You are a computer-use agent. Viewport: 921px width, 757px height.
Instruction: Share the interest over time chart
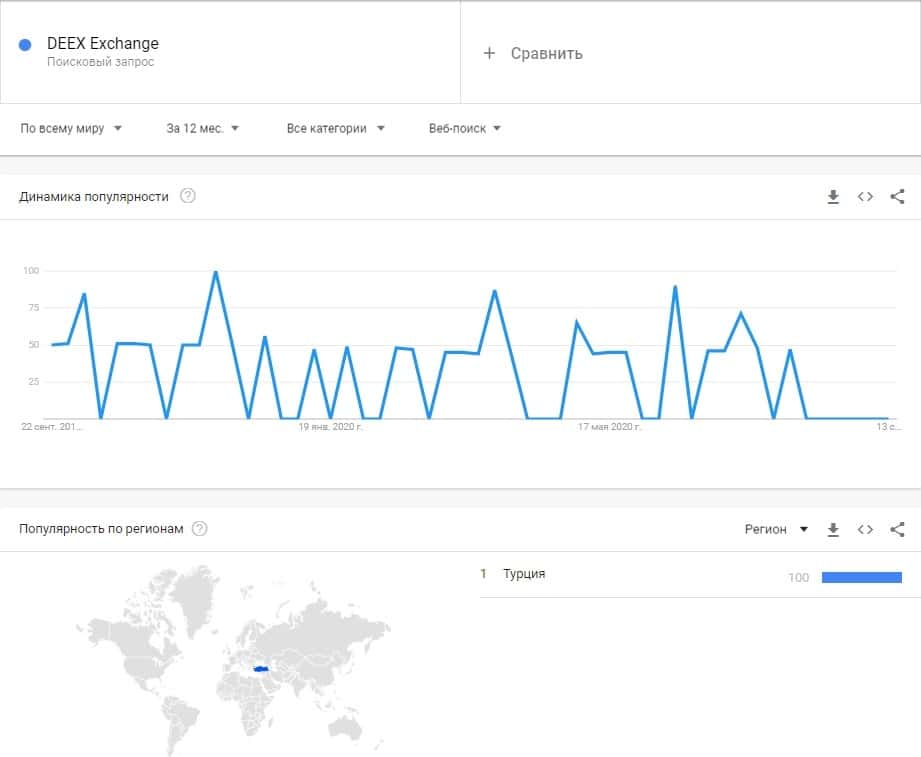[897, 197]
